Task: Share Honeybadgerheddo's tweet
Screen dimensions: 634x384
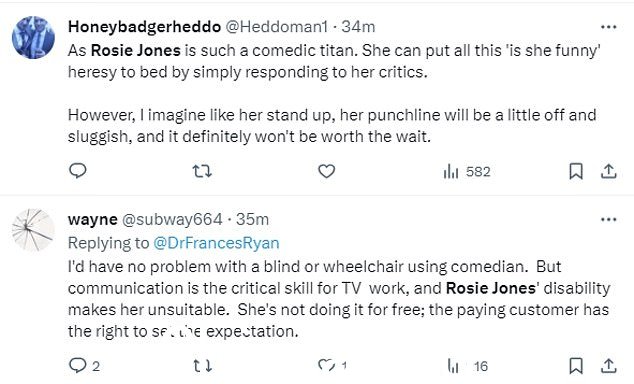Action: [608, 171]
